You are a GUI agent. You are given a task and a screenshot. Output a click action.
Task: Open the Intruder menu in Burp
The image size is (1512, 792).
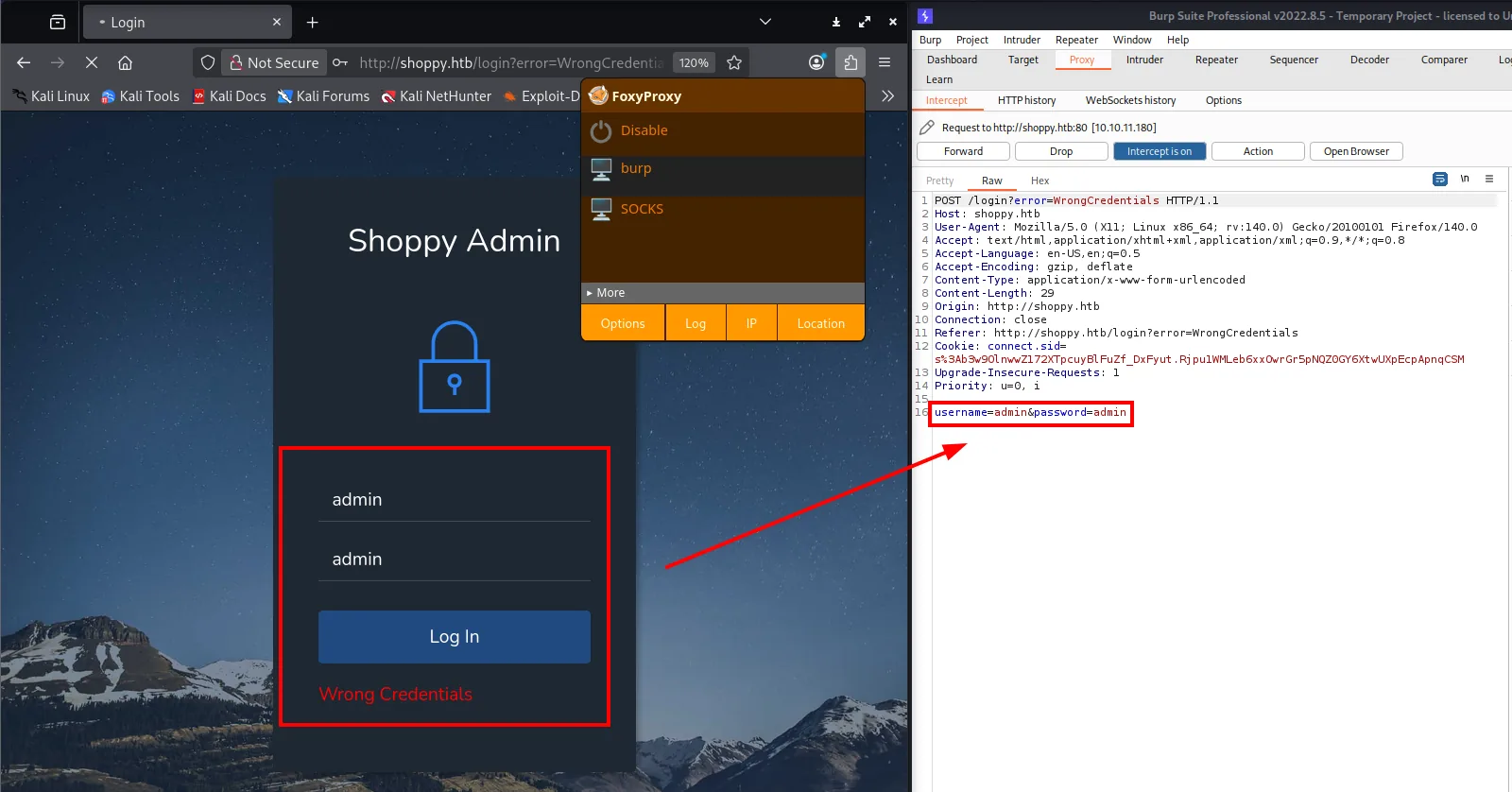1022,40
